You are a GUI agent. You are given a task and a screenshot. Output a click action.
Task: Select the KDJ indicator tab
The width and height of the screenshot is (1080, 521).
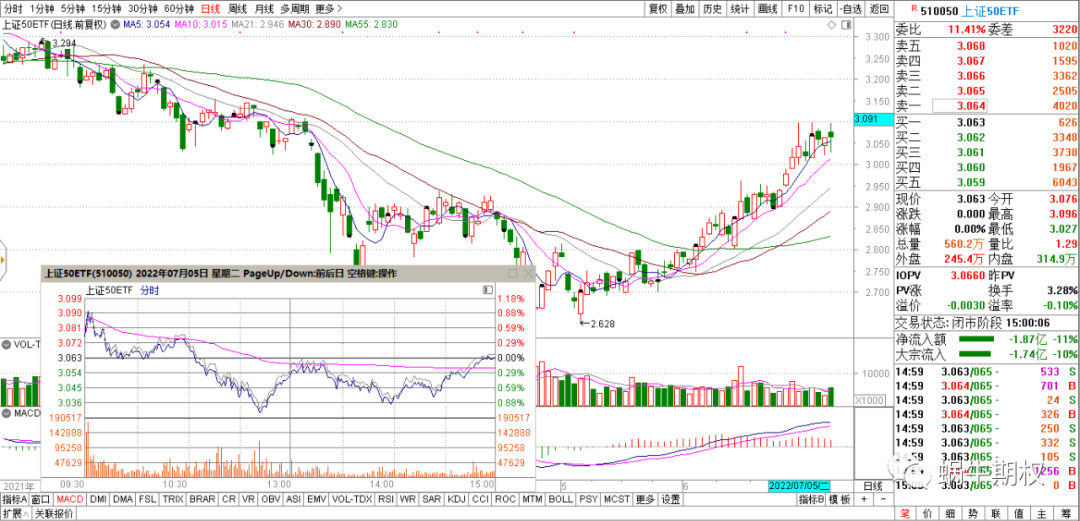point(456,499)
